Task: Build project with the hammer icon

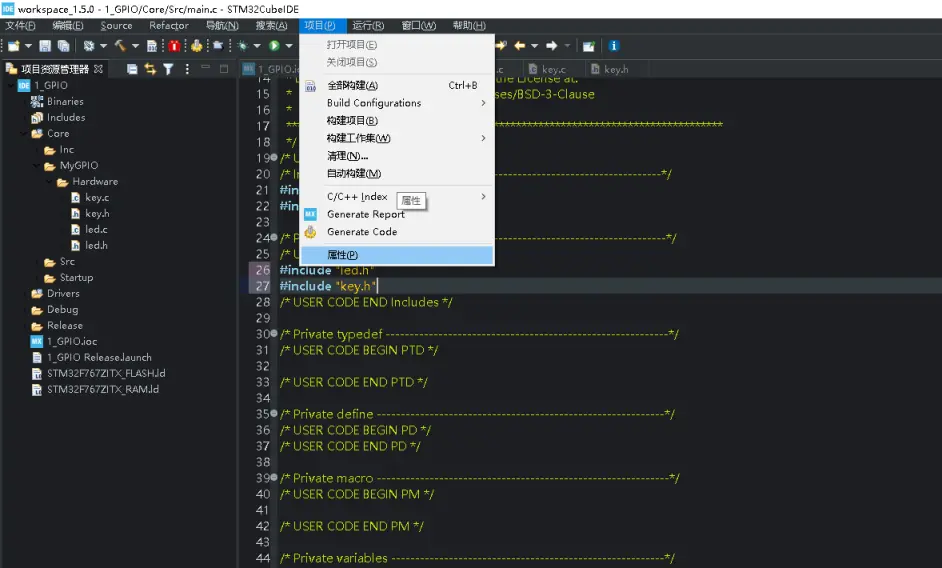Action: pos(120,46)
